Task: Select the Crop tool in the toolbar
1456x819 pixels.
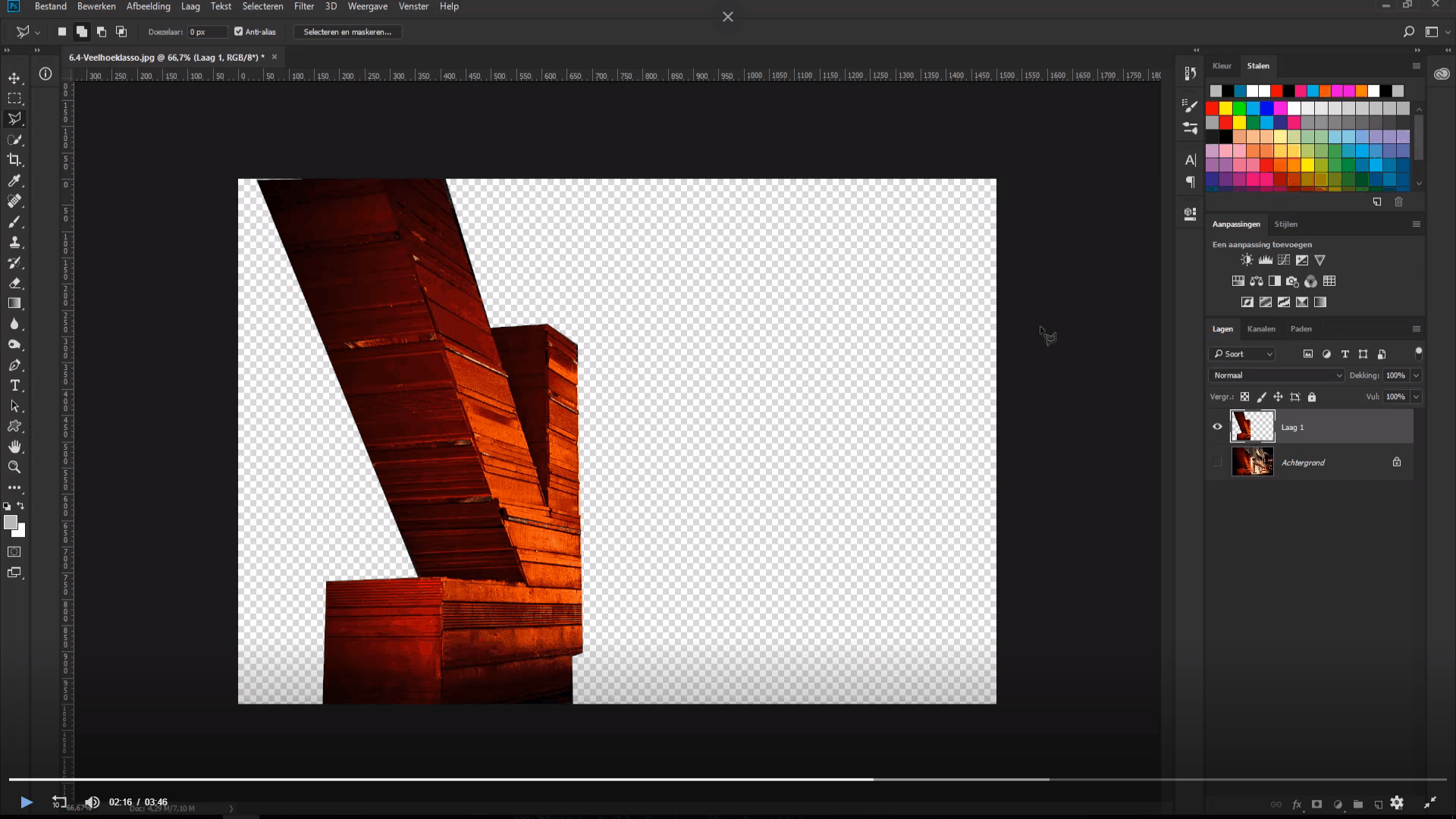Action: [x=14, y=160]
